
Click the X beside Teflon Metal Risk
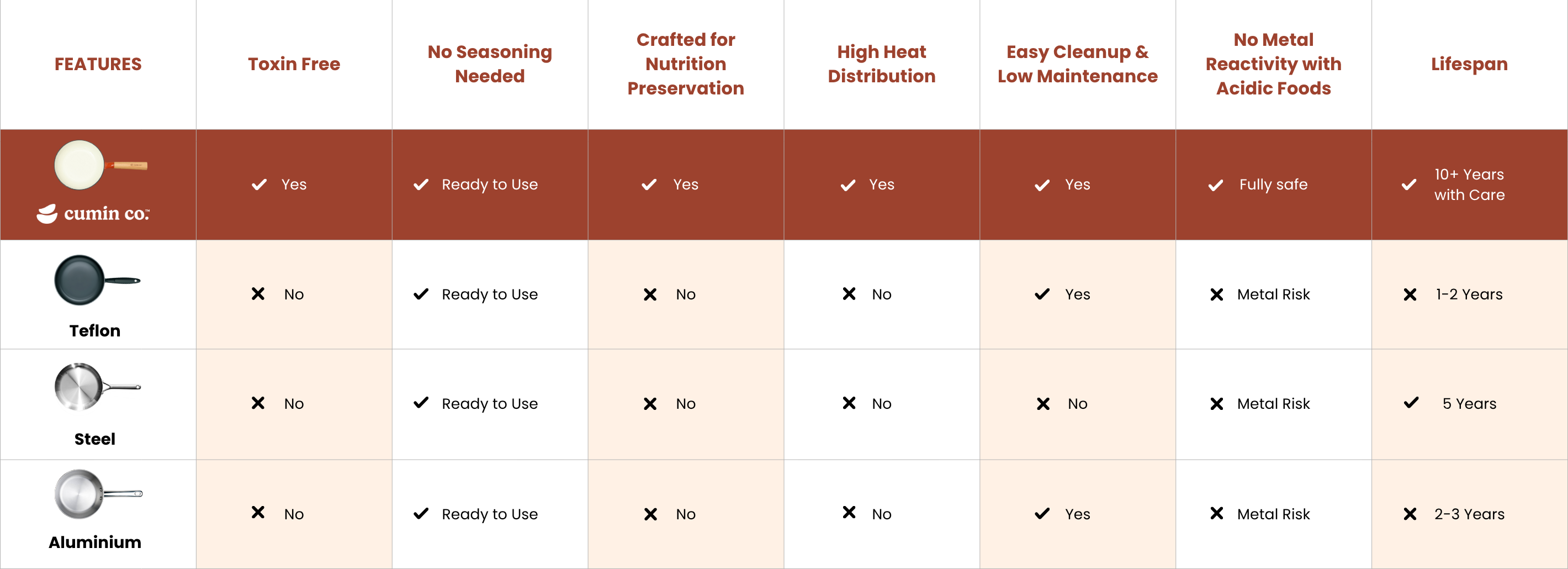tap(1217, 295)
